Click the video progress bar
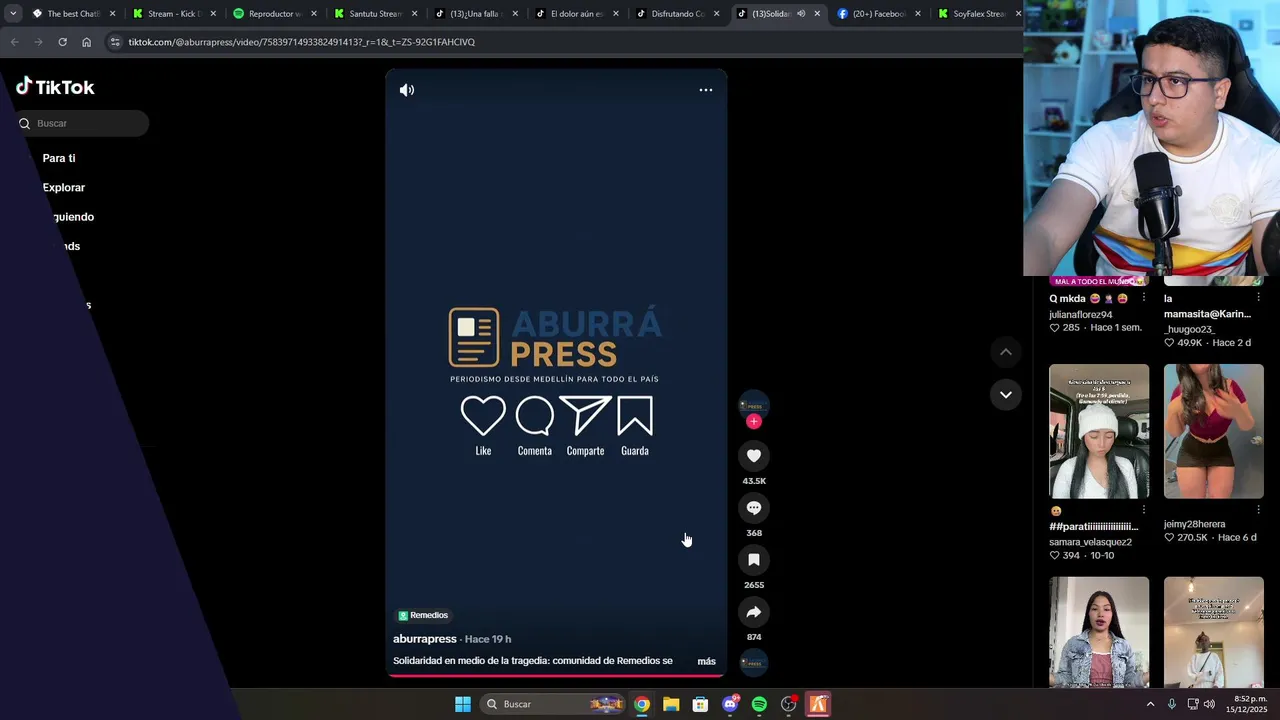 click(556, 676)
